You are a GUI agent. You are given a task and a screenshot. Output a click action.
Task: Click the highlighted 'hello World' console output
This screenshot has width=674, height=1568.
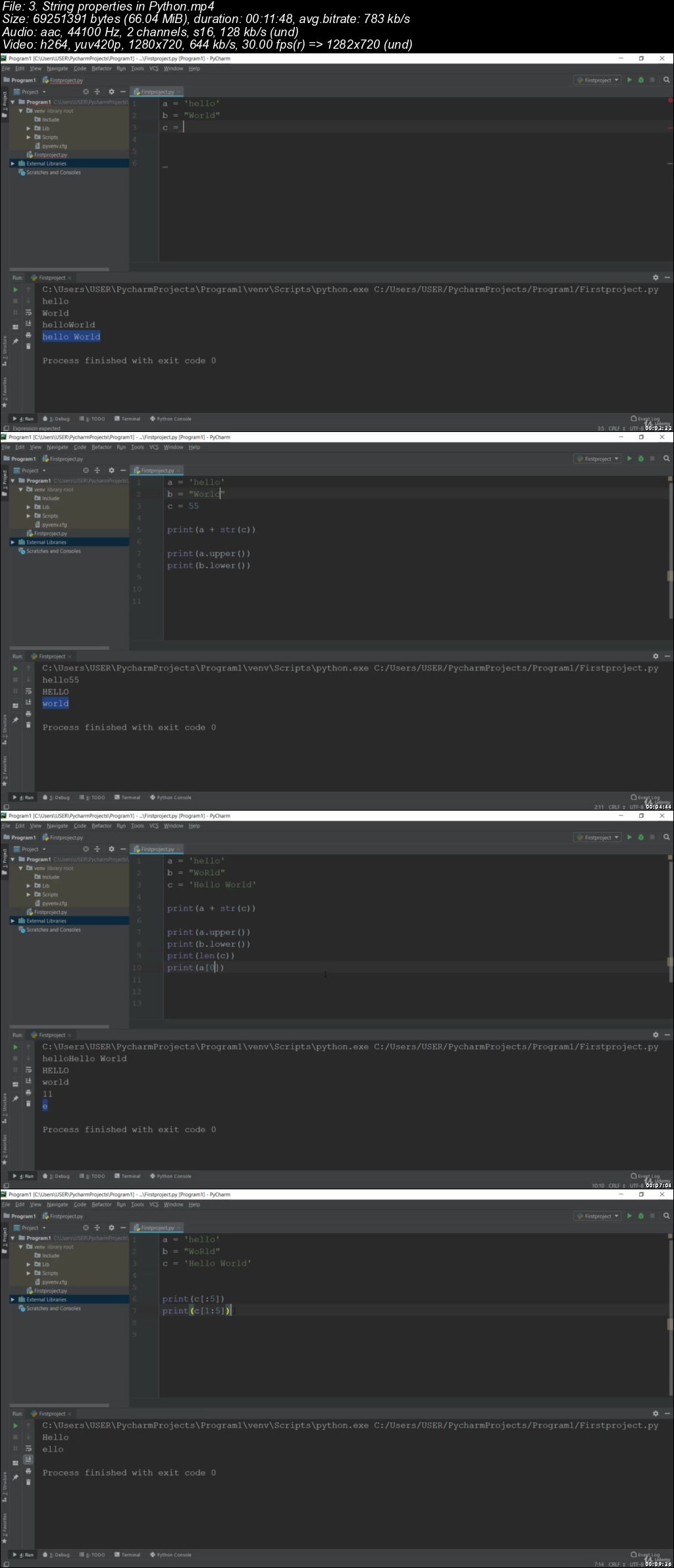71,337
